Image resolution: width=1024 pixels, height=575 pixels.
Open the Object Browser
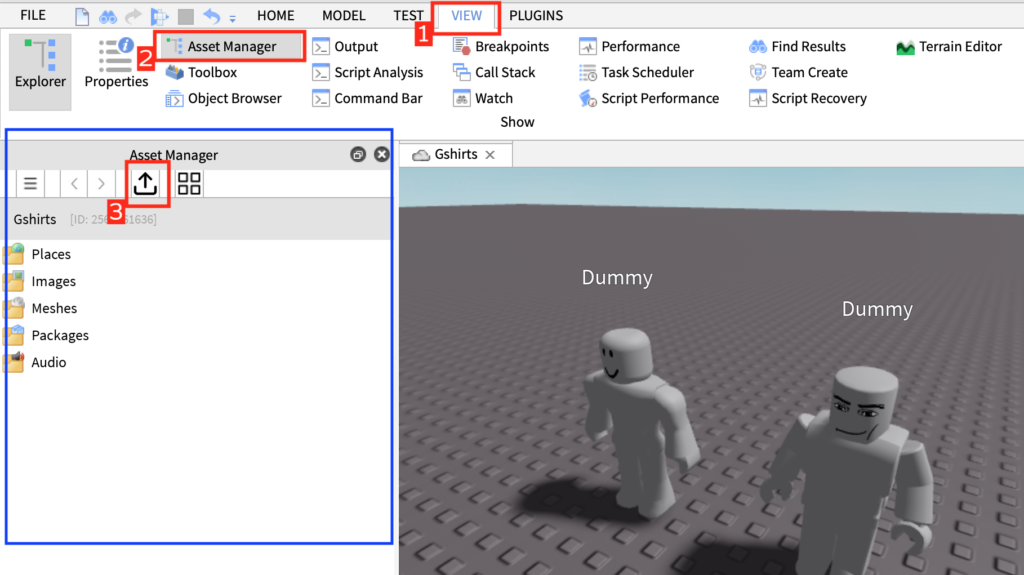coord(223,99)
